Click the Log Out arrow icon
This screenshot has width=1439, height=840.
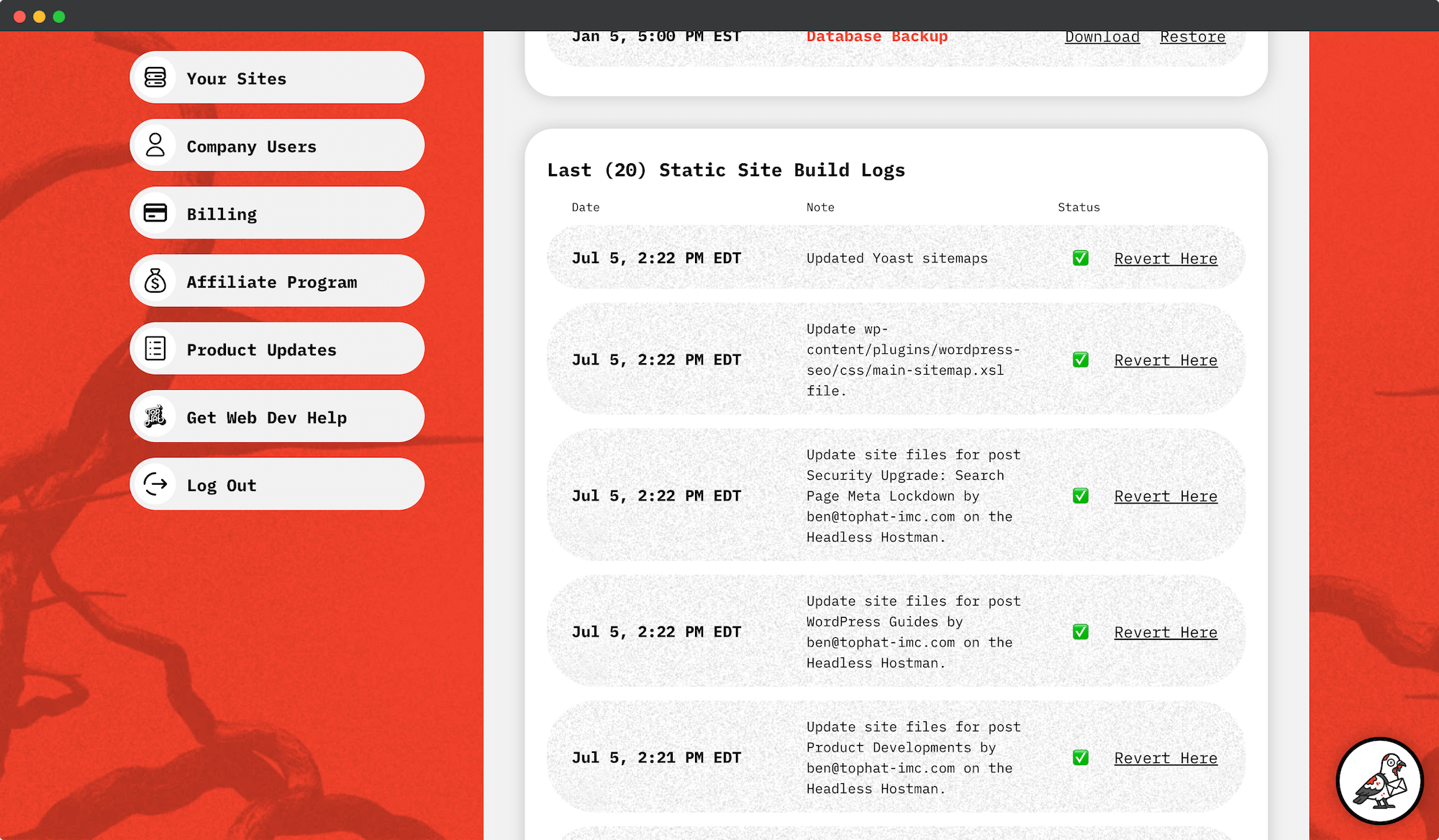[155, 484]
